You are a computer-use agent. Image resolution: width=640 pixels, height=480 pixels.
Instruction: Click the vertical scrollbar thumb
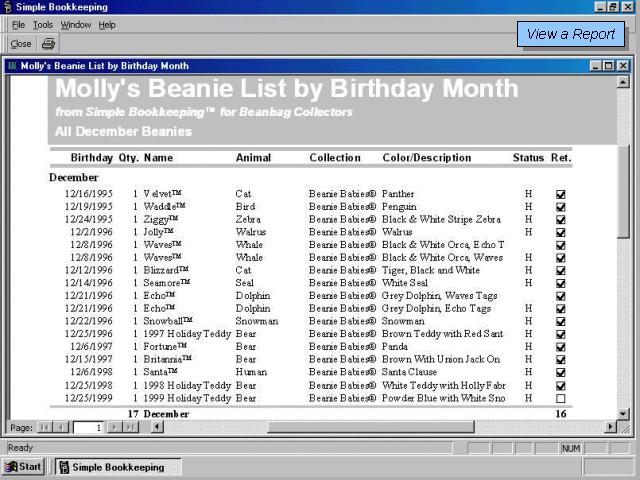624,190
